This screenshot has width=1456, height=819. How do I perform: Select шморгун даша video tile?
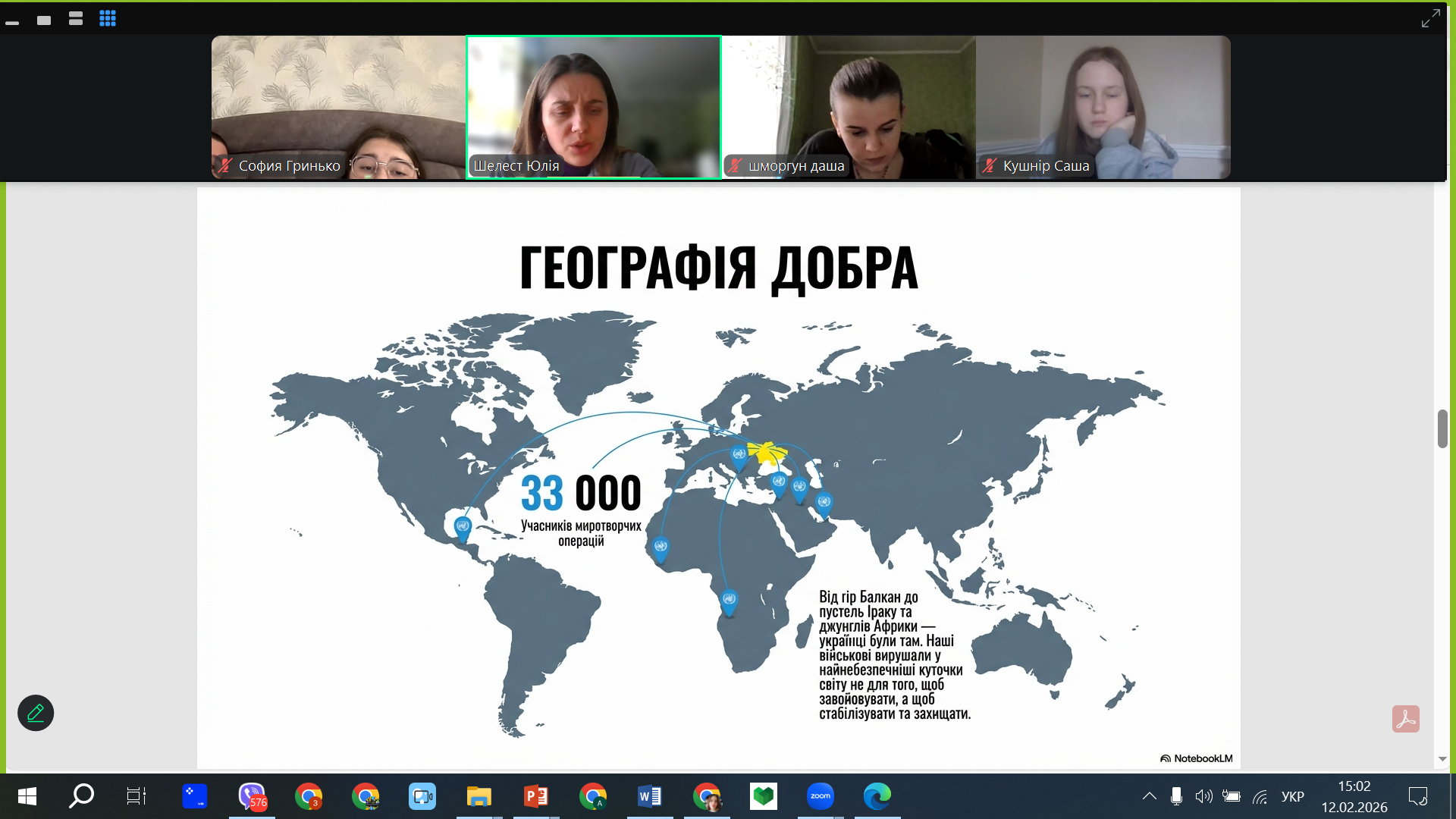click(848, 107)
